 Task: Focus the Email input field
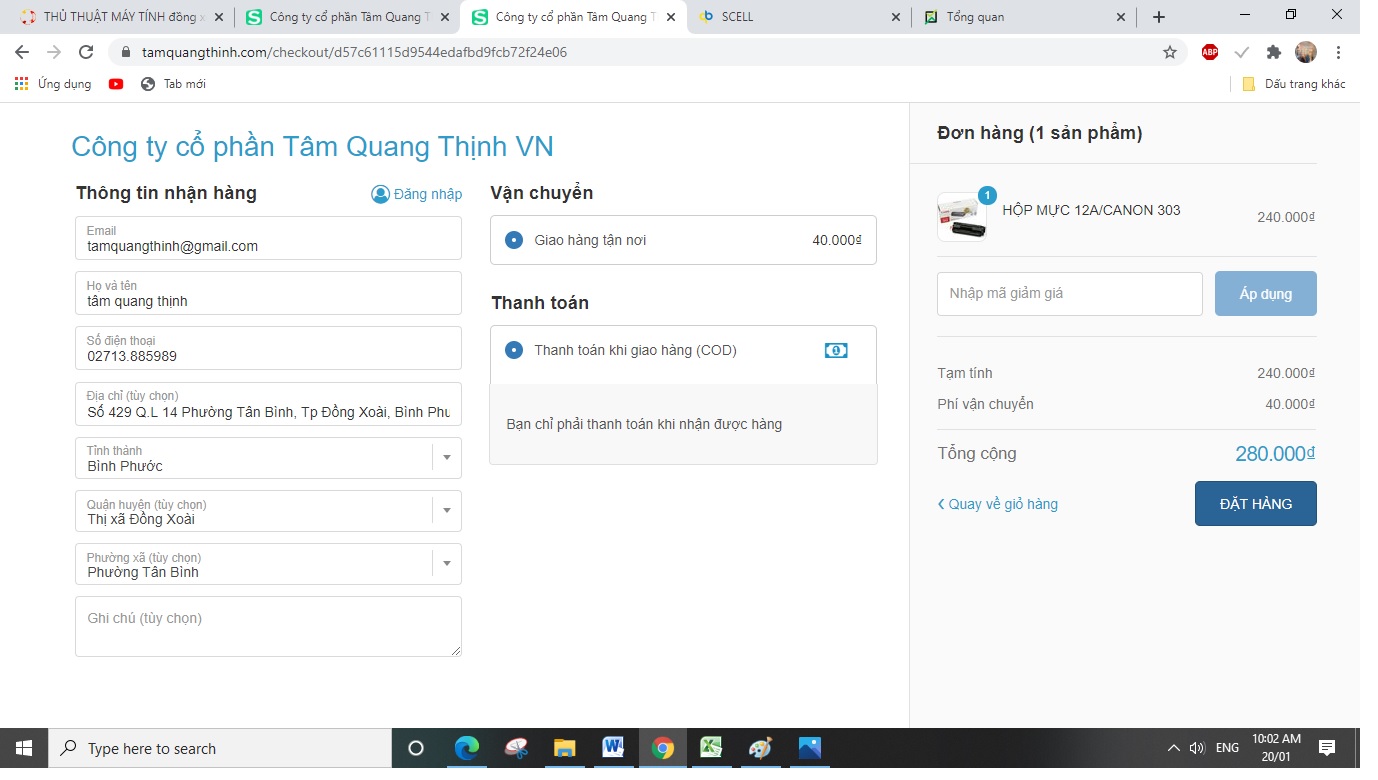[268, 238]
